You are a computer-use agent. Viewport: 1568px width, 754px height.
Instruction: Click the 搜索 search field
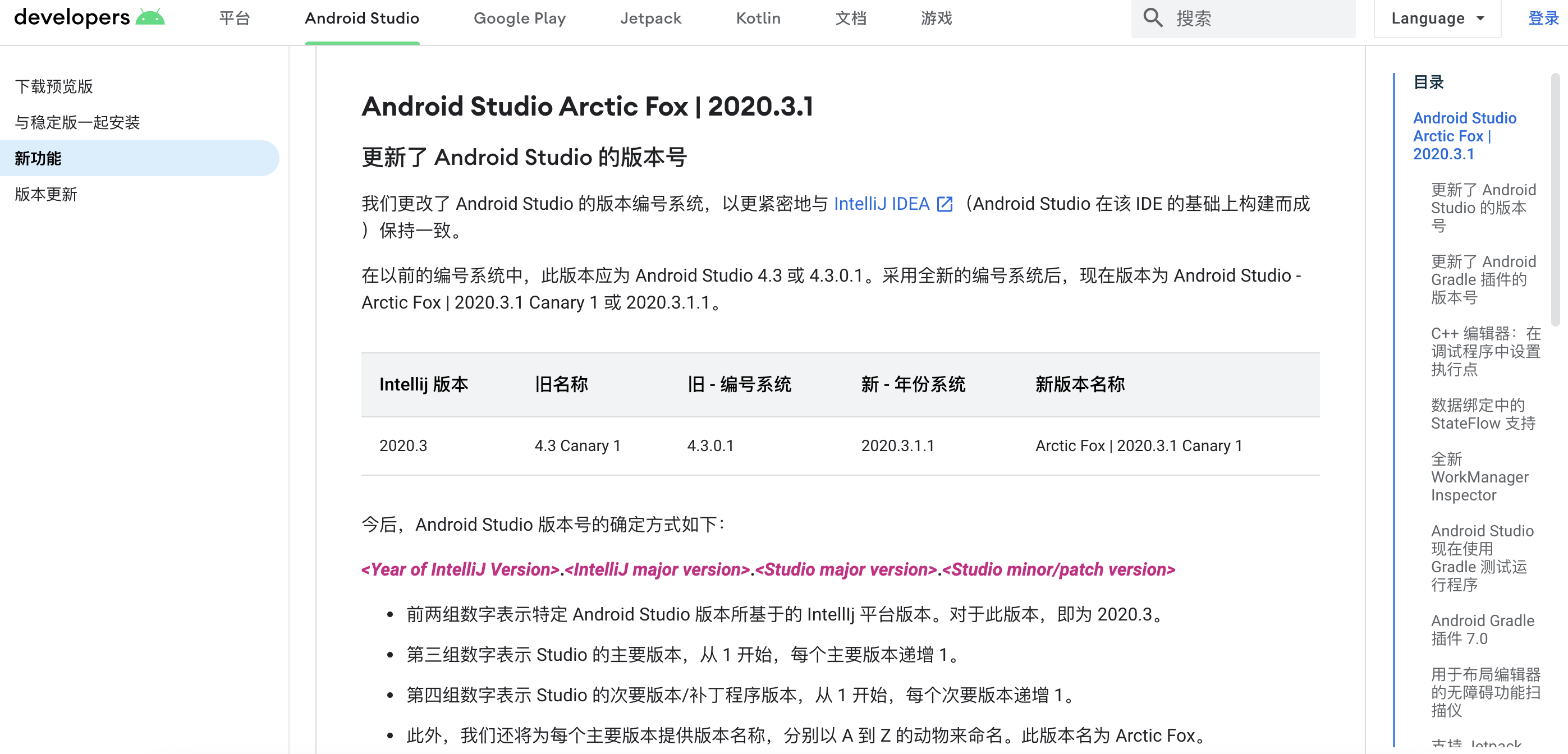point(1243,19)
